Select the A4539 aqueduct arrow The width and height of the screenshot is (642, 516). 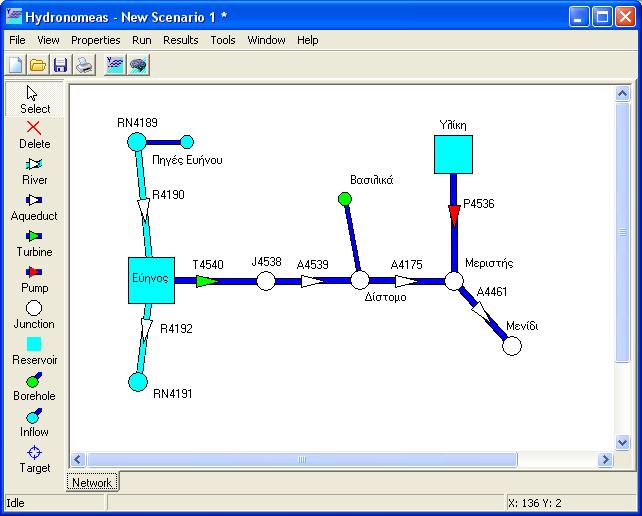click(x=312, y=281)
